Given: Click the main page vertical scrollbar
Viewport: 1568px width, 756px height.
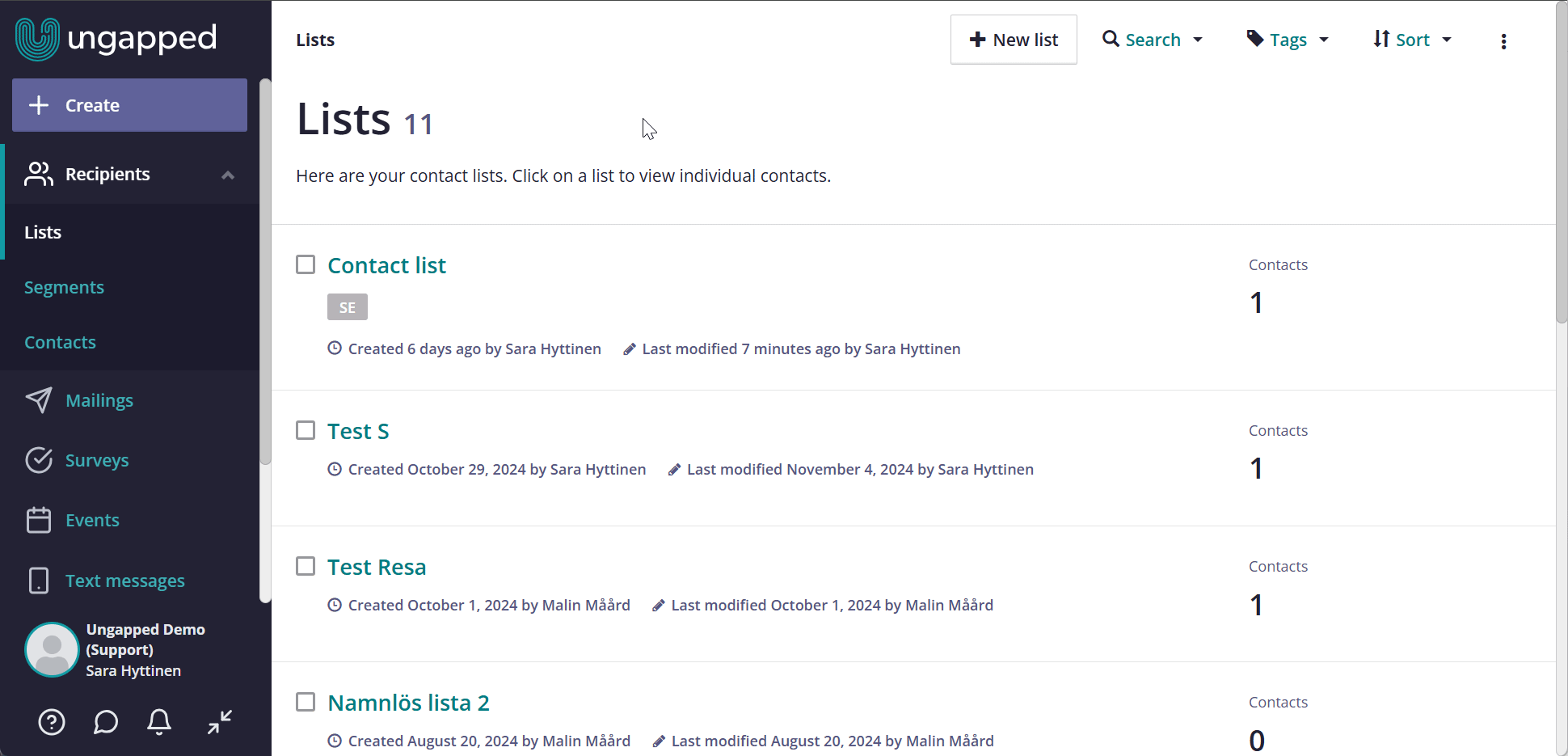Looking at the screenshot, I should 1562,162.
